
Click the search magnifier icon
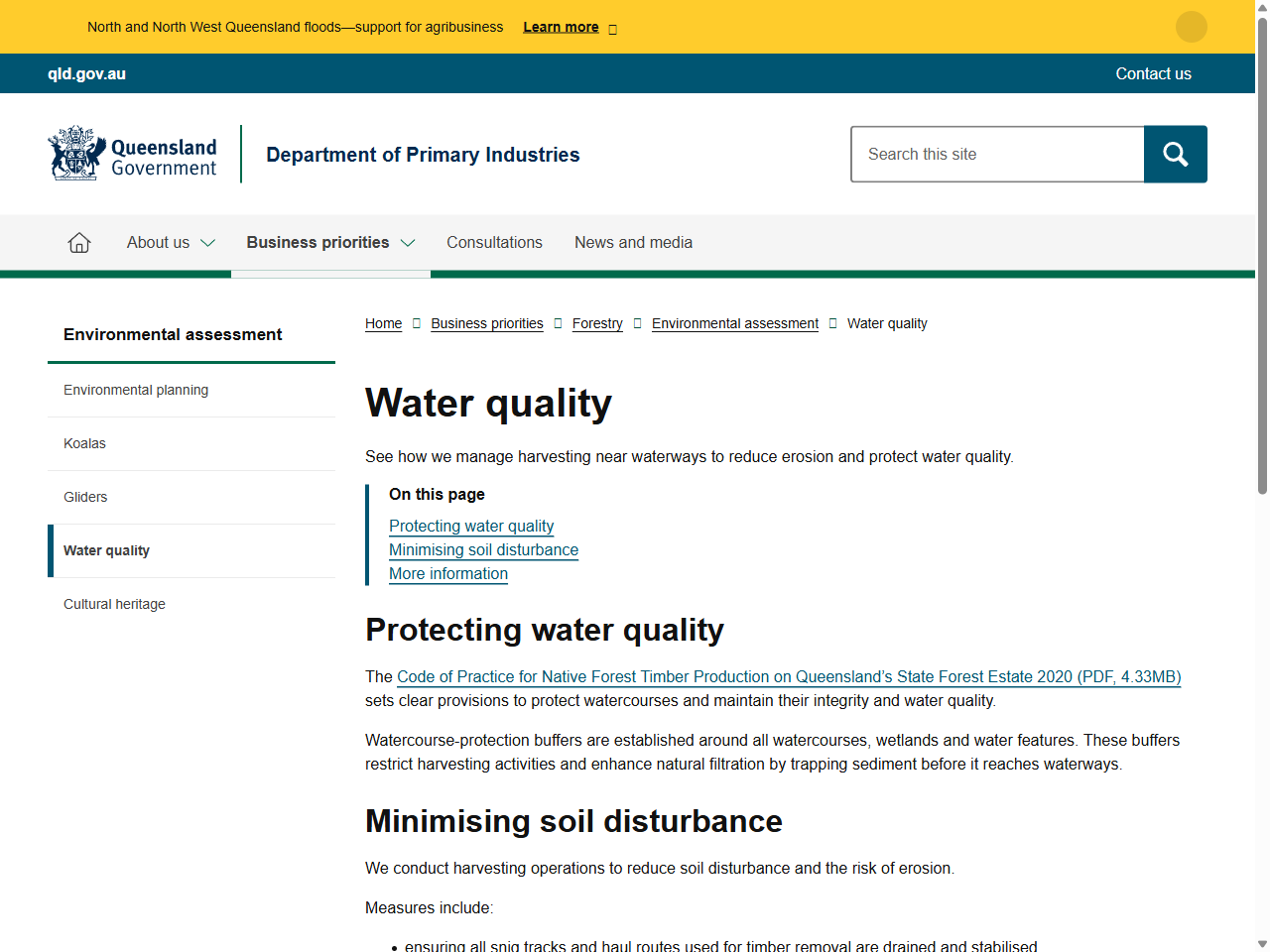click(x=1175, y=154)
